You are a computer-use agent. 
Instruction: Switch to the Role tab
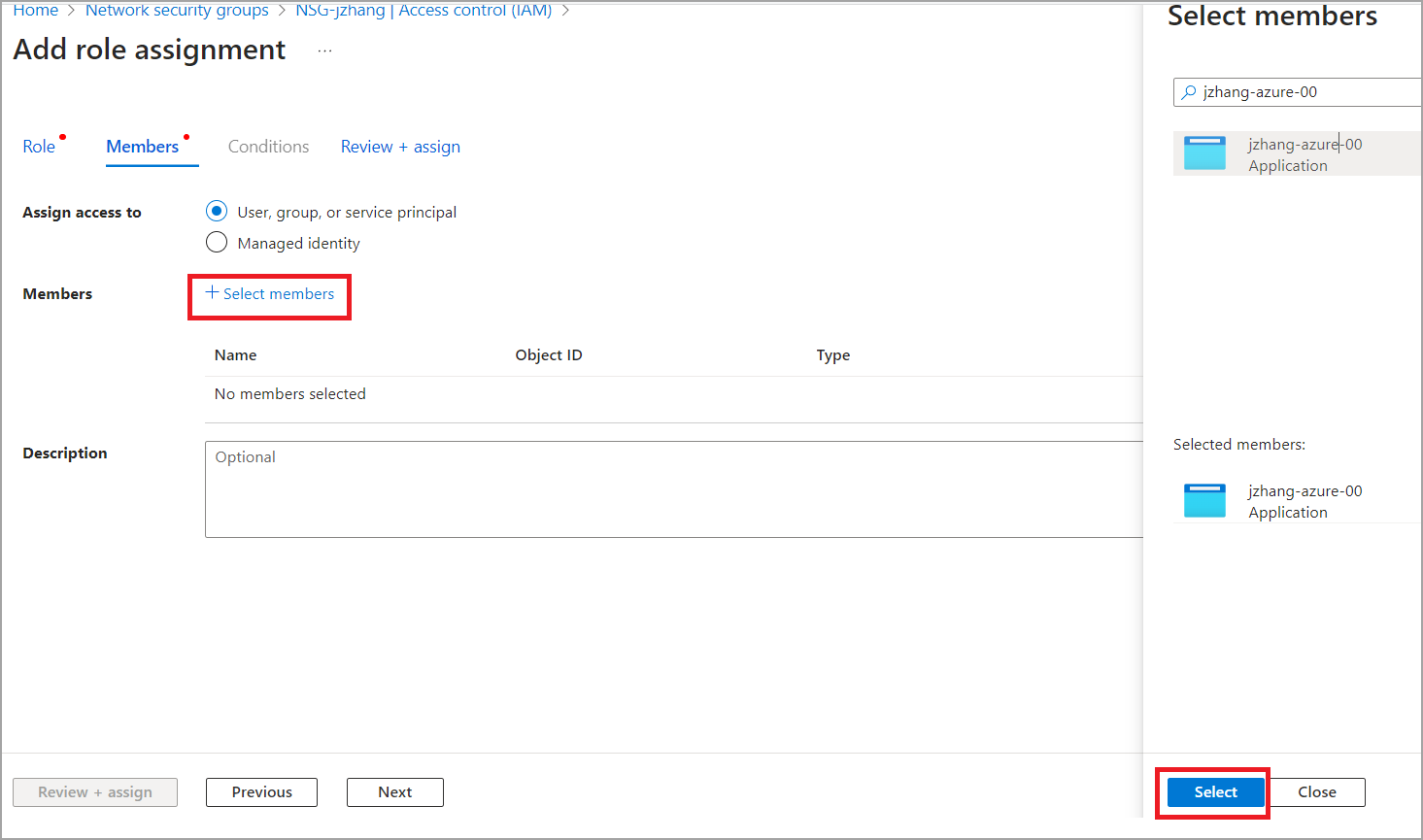[x=39, y=147]
